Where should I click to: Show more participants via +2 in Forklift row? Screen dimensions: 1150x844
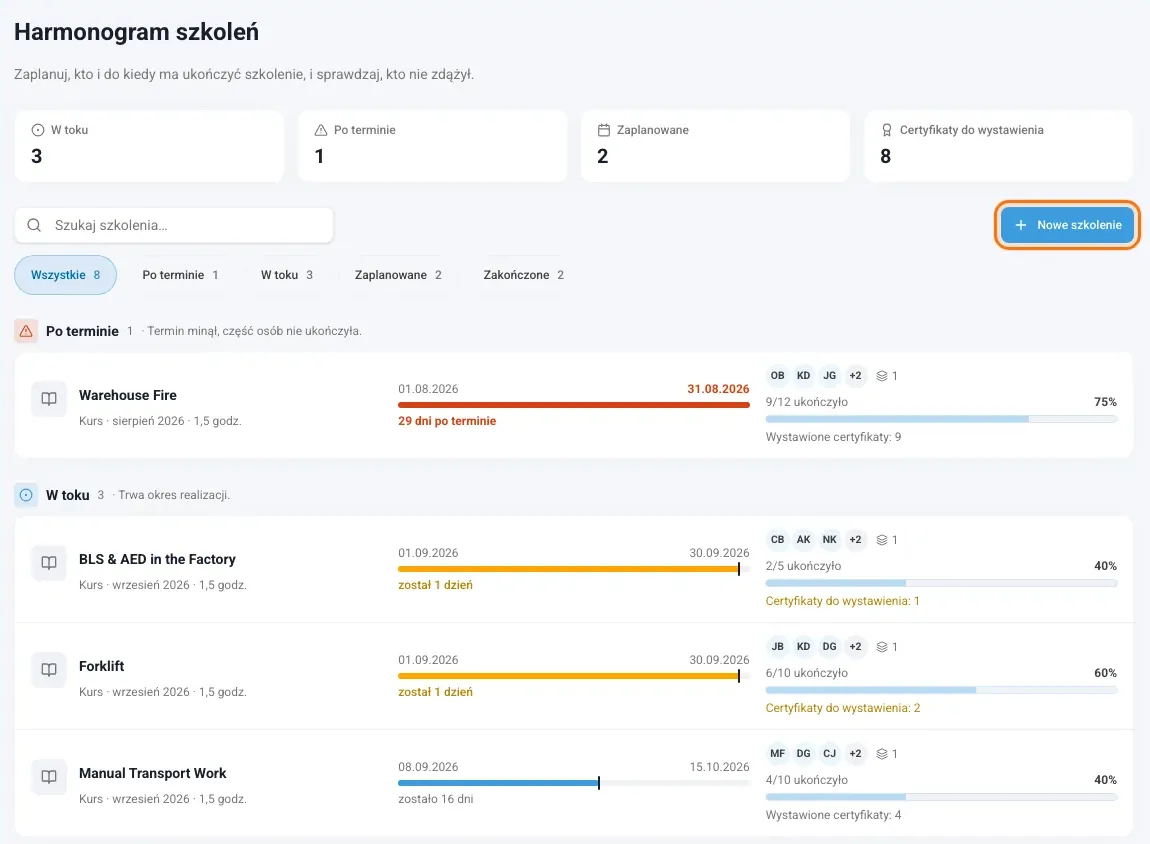855,647
